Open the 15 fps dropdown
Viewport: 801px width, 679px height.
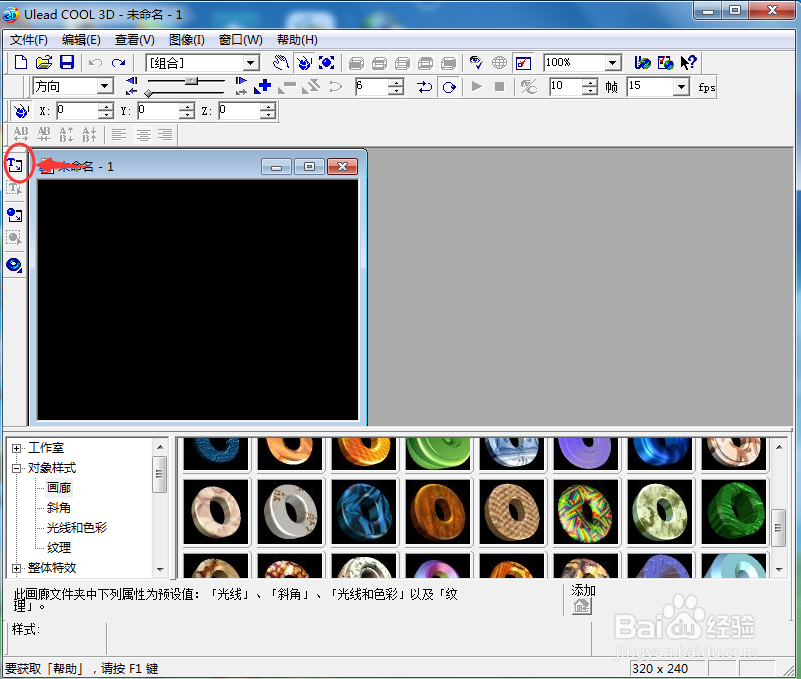click(x=681, y=87)
